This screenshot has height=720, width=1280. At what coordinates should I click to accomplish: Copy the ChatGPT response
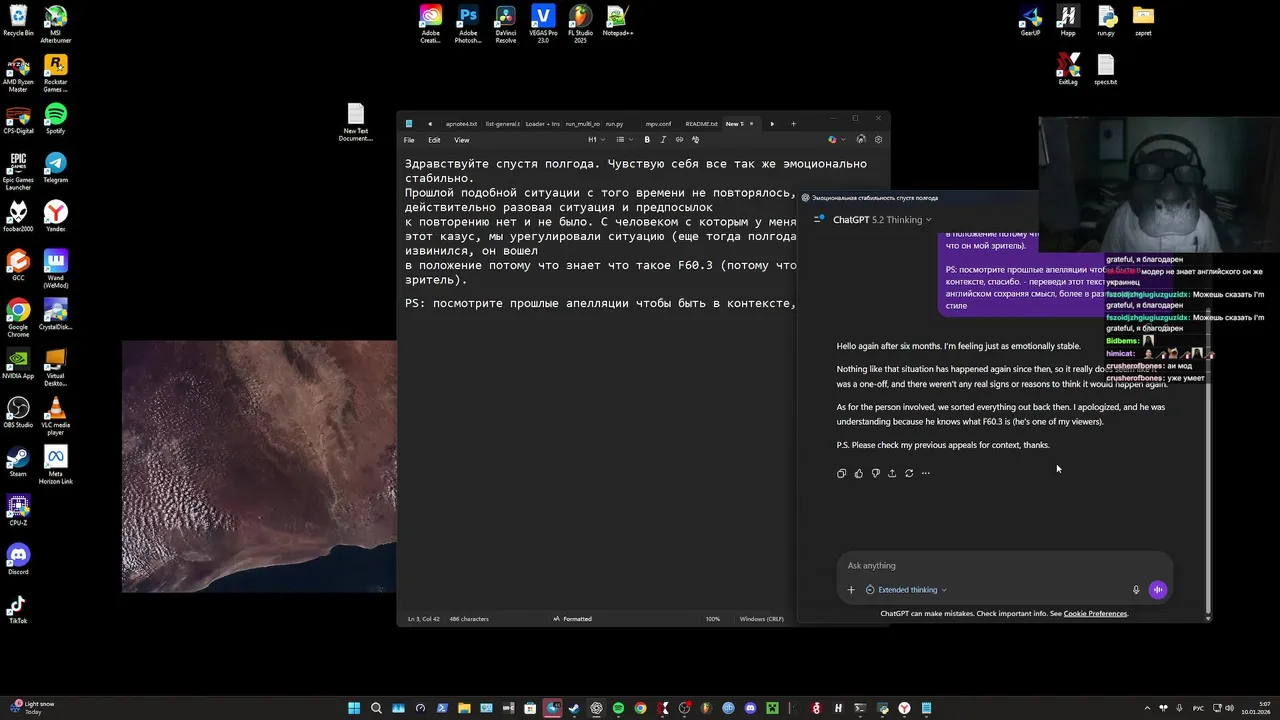[x=841, y=473]
